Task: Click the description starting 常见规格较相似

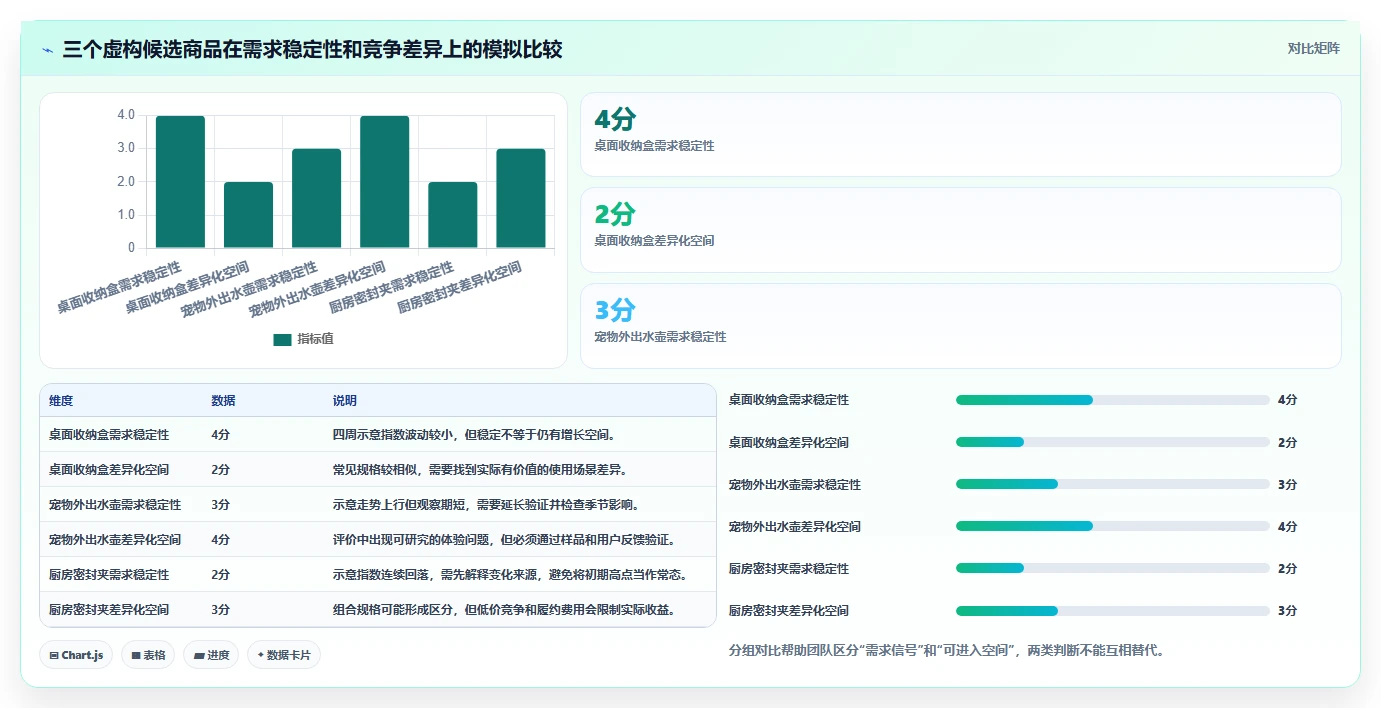Action: [x=479, y=469]
